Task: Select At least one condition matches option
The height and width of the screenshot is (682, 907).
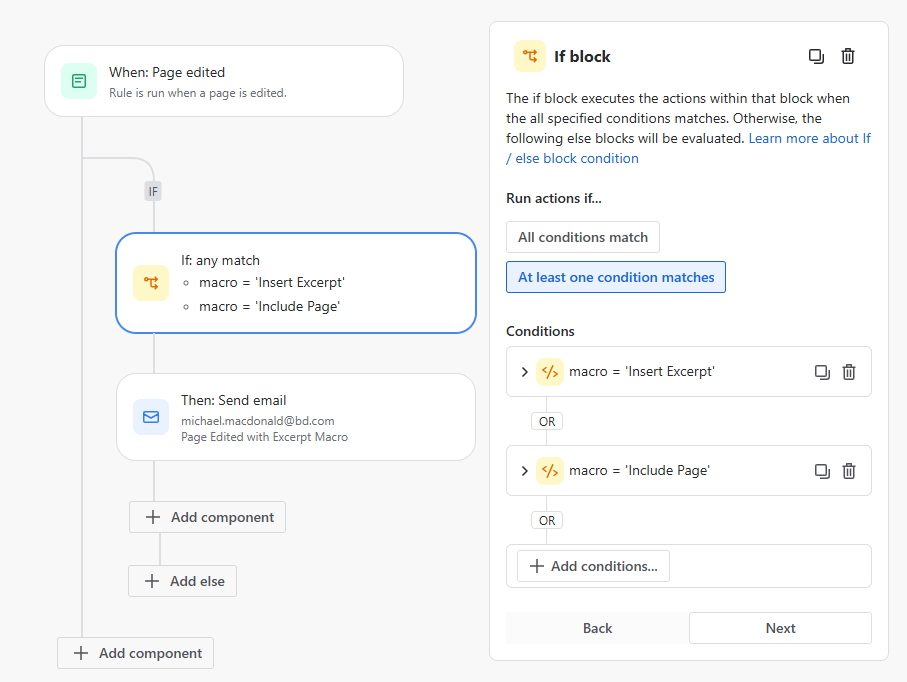Action: click(616, 277)
